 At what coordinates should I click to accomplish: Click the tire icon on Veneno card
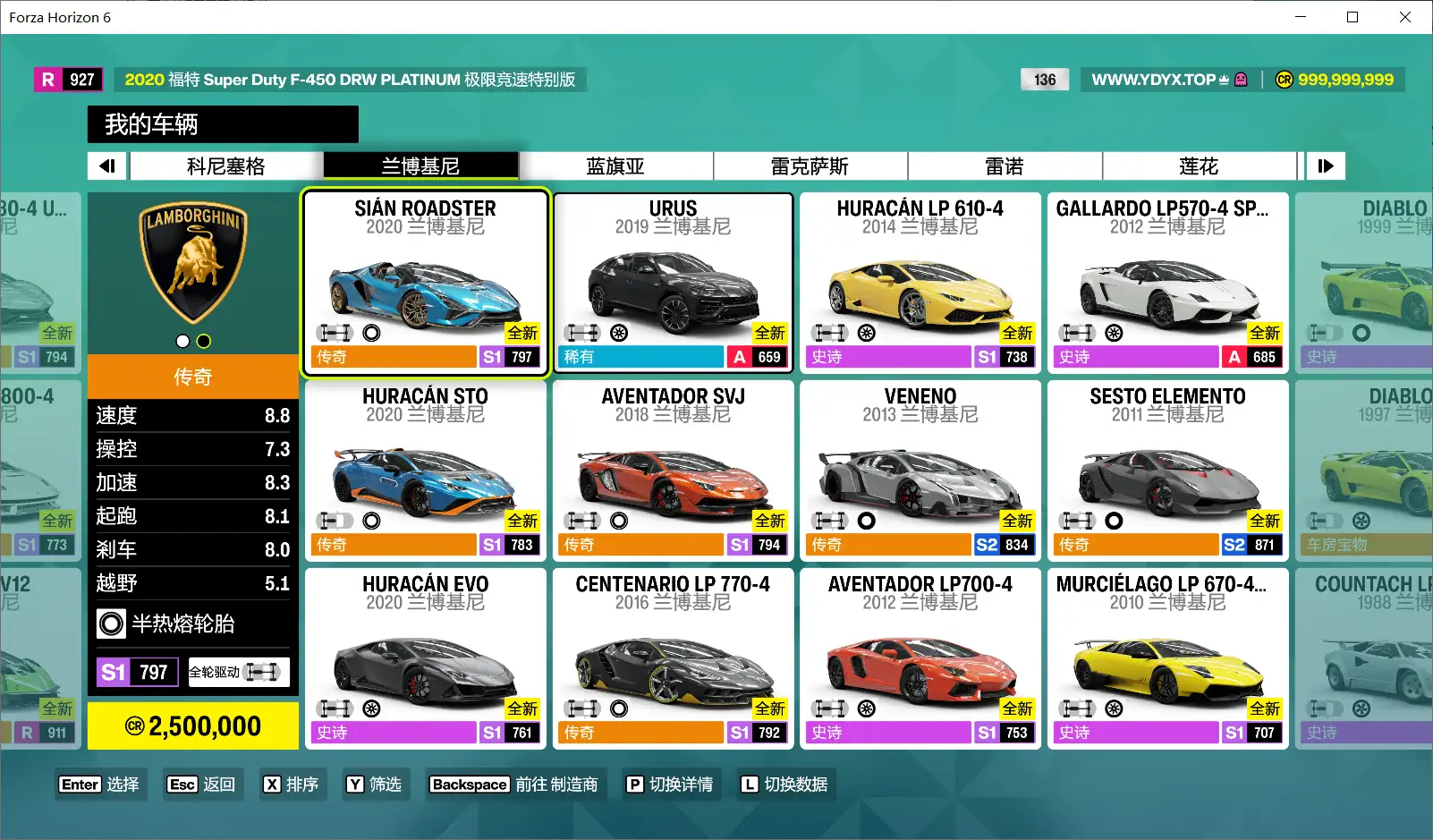867,521
